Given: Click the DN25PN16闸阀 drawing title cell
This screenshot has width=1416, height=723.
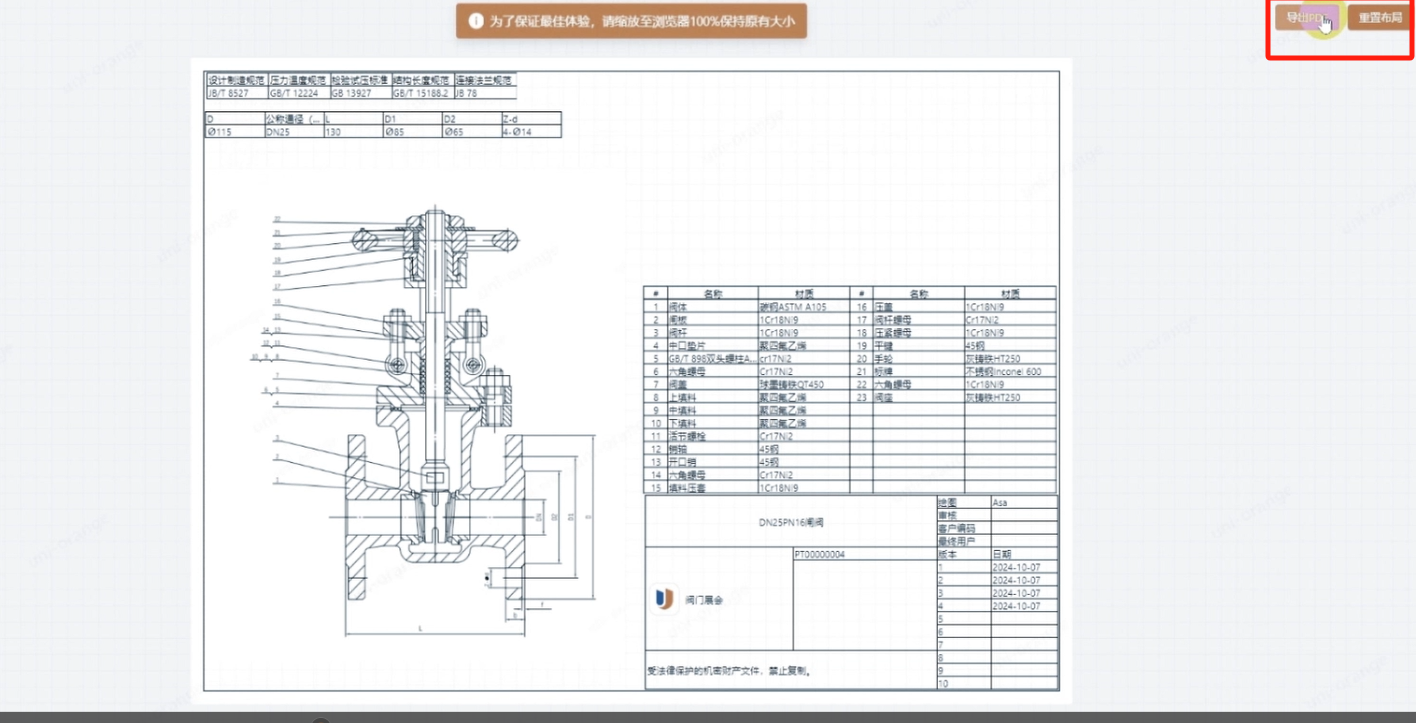Looking at the screenshot, I should [x=789, y=521].
